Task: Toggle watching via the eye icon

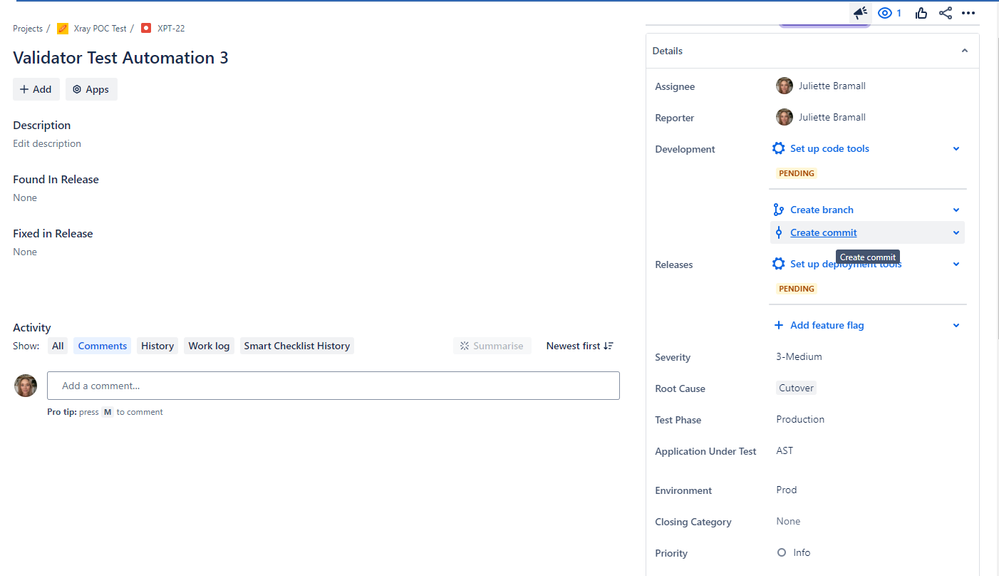Action: pyautogui.click(x=884, y=12)
